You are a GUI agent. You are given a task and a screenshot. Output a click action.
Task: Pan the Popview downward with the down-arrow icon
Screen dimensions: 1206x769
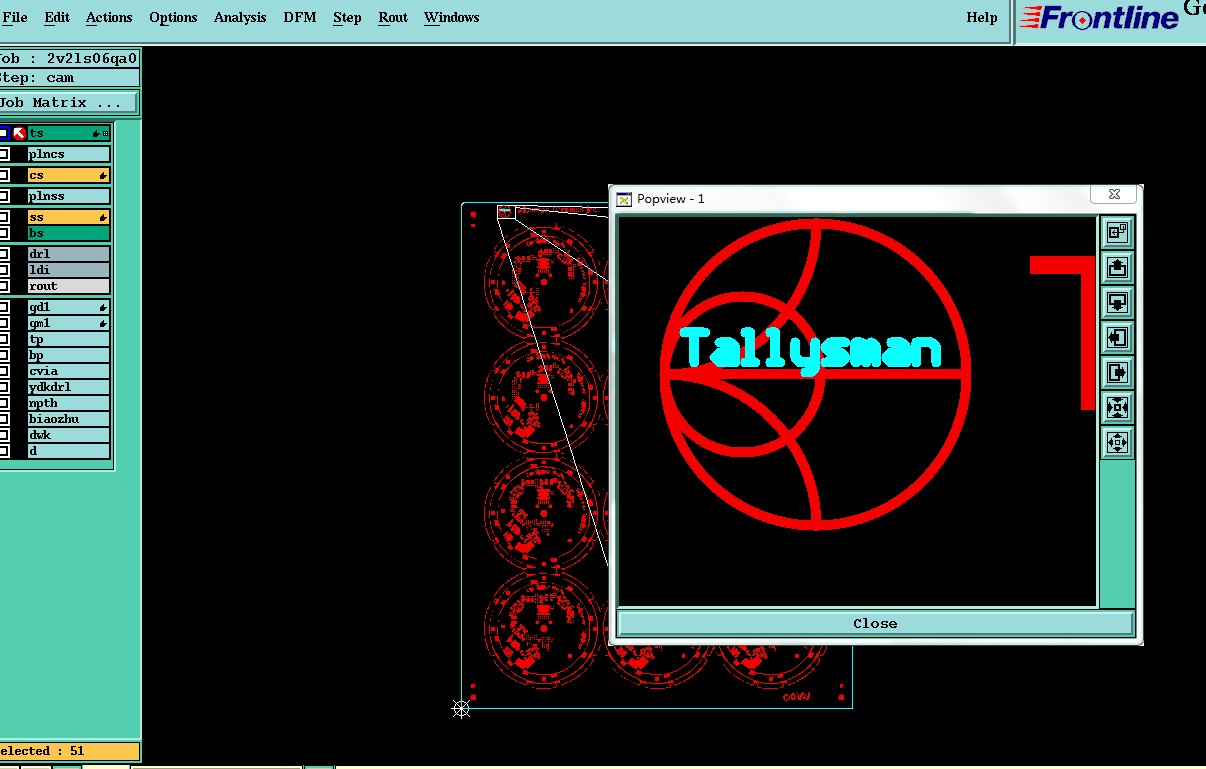1117,303
